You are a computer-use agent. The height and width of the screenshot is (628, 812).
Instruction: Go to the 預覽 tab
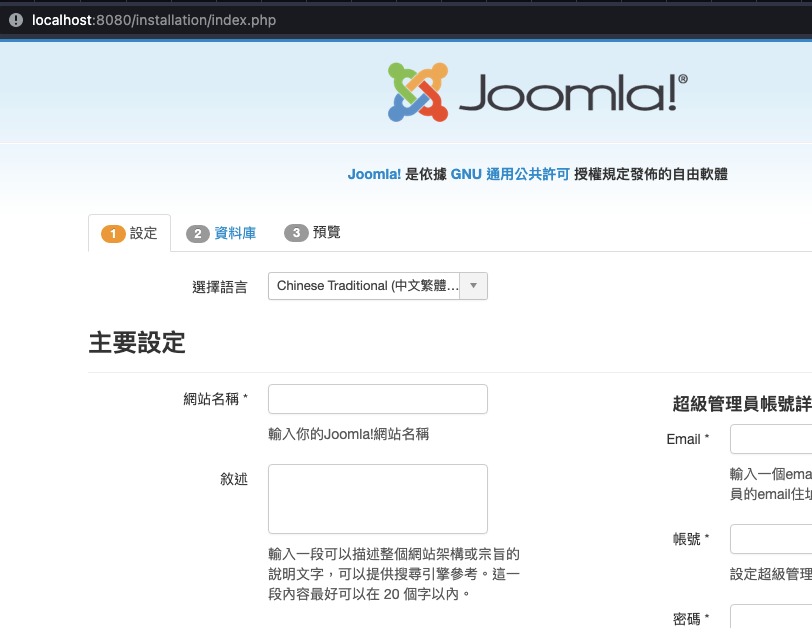click(x=312, y=233)
